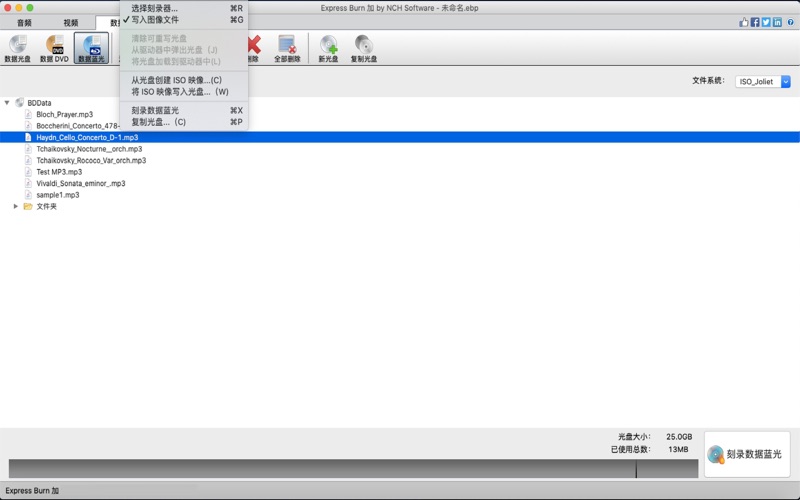Open the Facebook share icon

[755, 22]
